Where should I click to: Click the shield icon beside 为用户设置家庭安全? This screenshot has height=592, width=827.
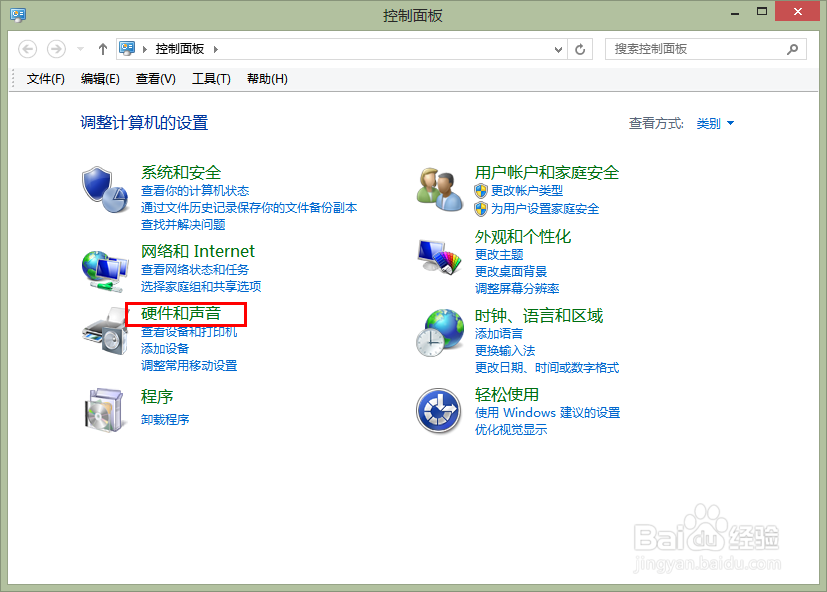point(480,209)
